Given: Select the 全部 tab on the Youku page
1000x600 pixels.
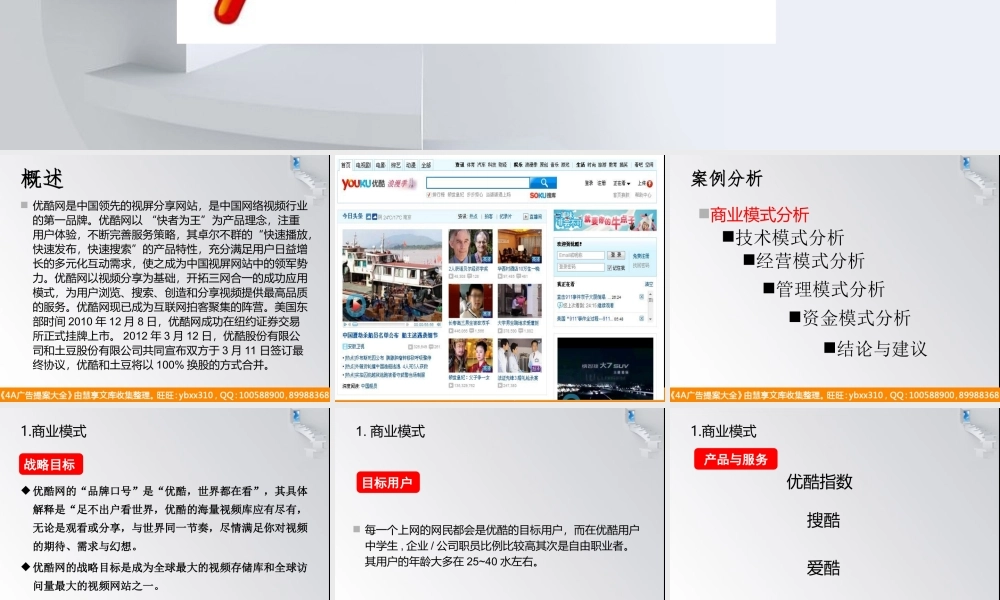Looking at the screenshot, I should [x=426, y=165].
